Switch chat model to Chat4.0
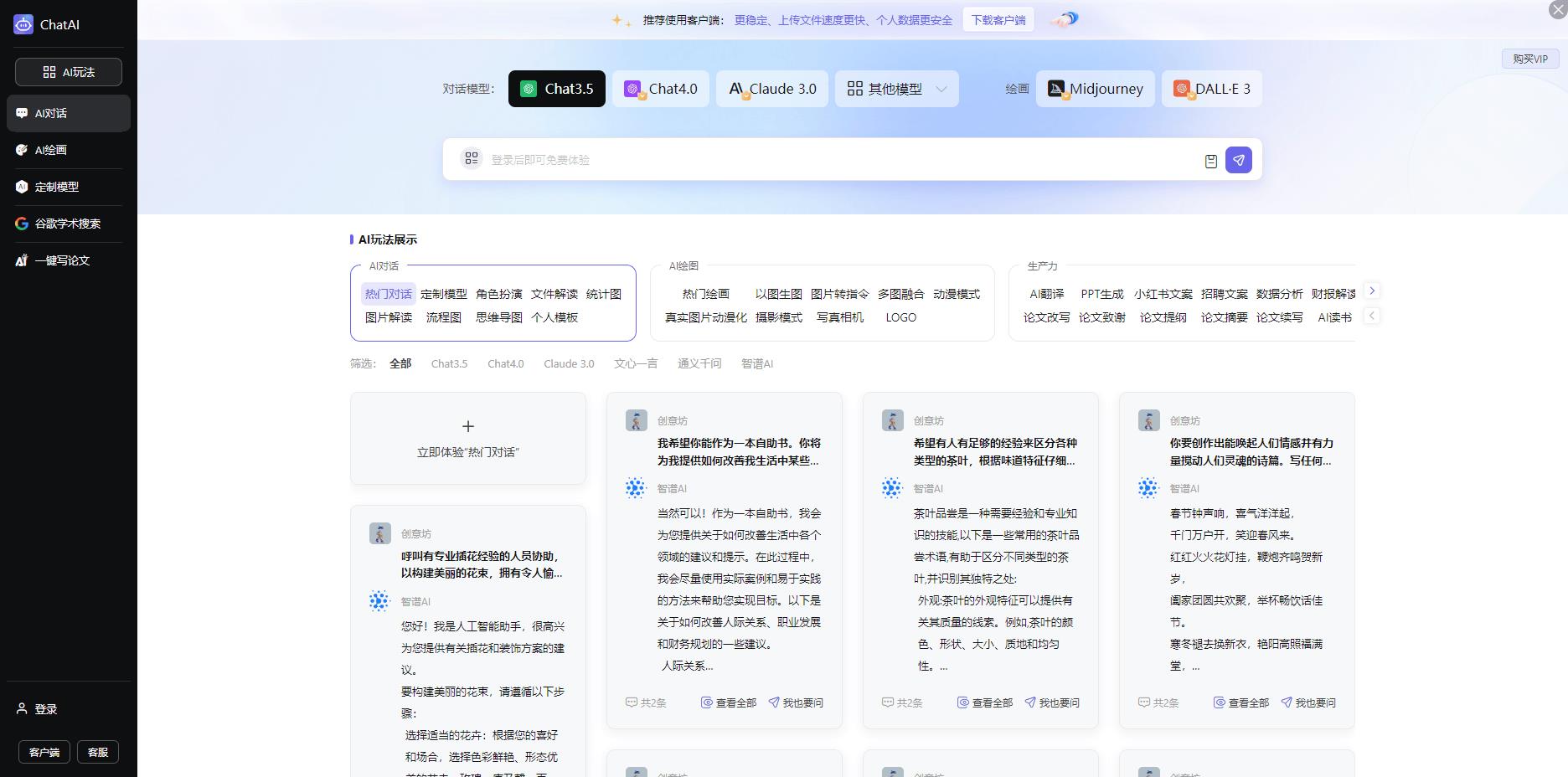The image size is (1568, 777). tap(660, 89)
